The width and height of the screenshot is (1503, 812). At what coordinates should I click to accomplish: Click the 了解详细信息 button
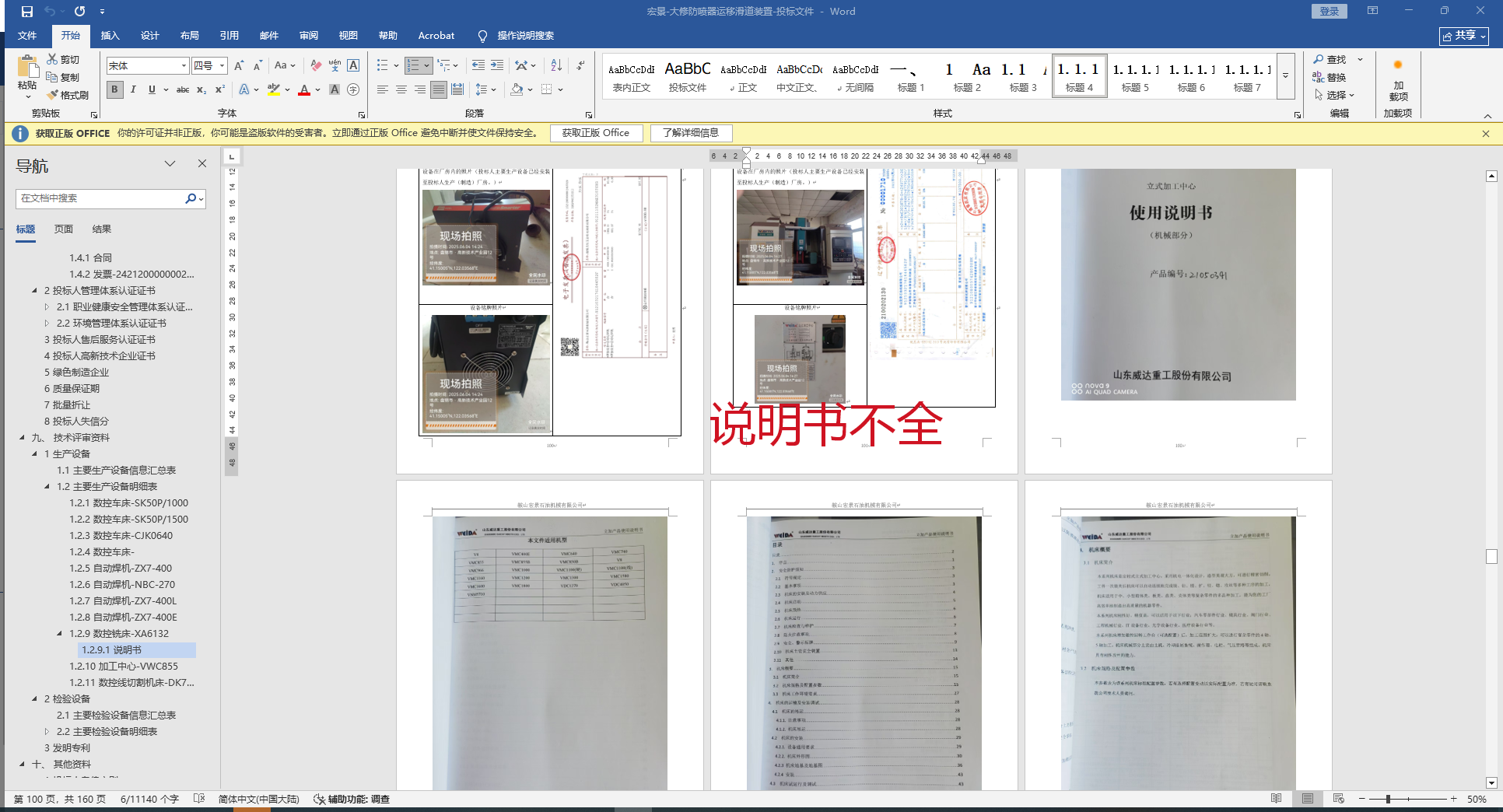pos(691,133)
